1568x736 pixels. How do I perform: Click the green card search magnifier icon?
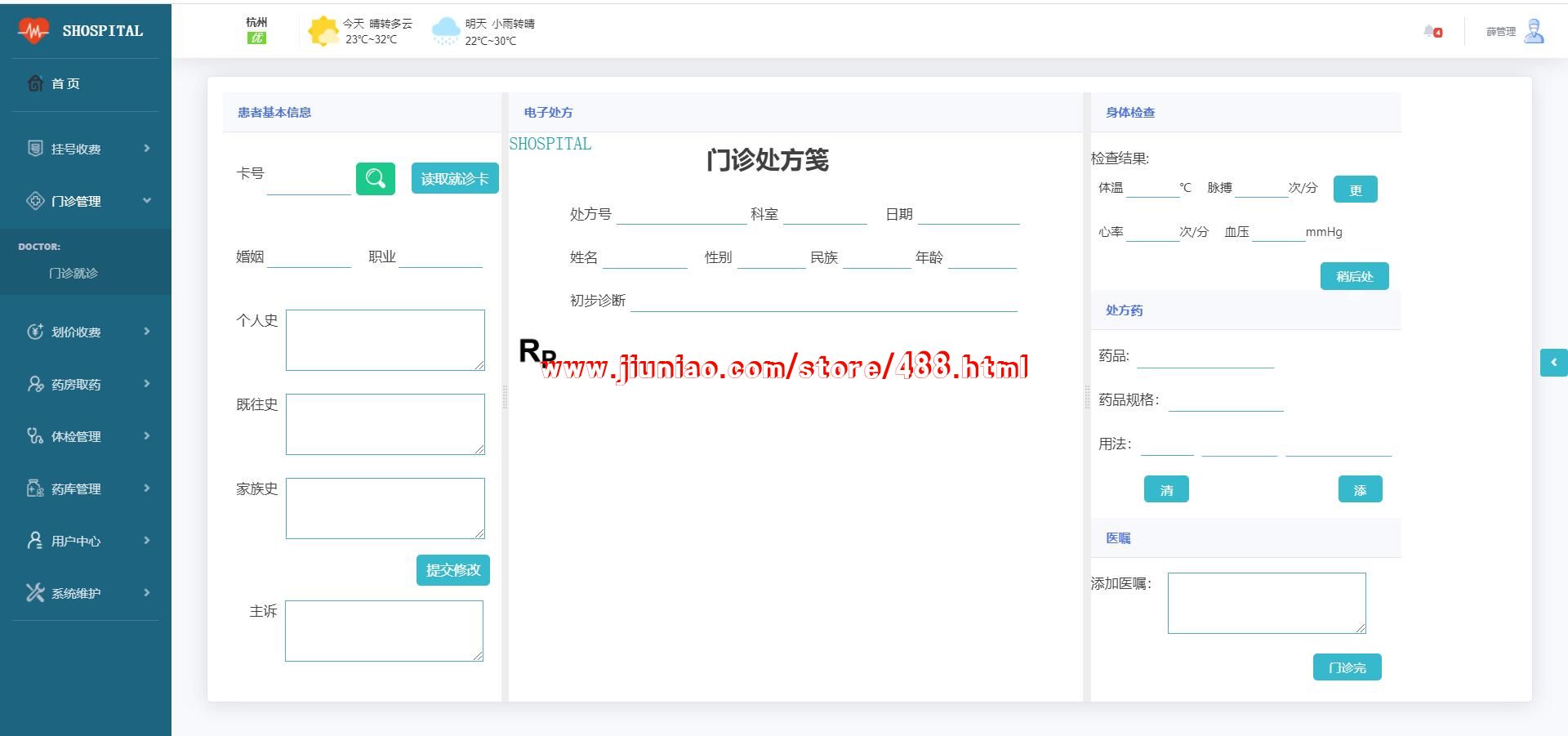[375, 179]
